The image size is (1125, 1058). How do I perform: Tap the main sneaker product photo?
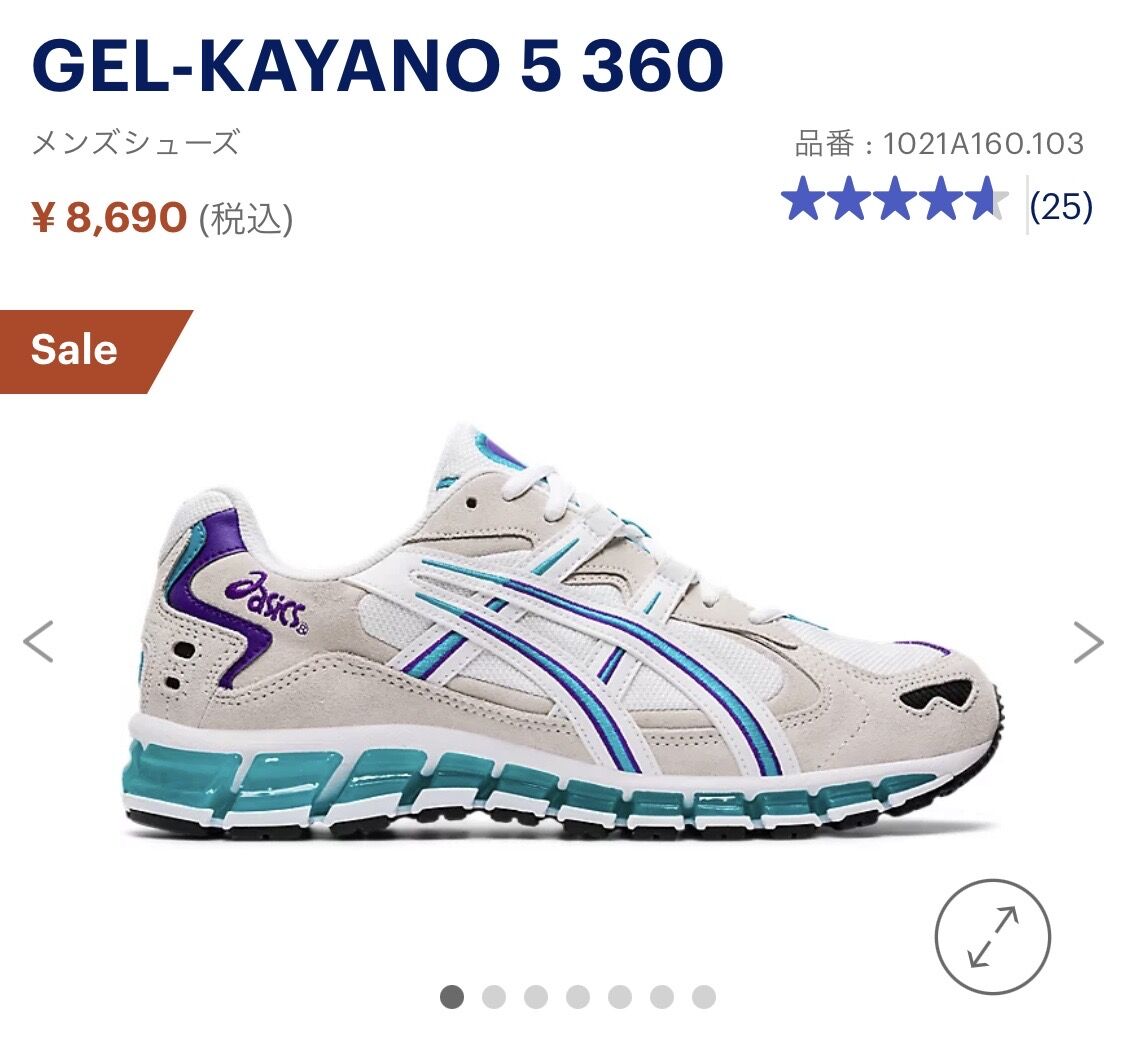(x=567, y=631)
